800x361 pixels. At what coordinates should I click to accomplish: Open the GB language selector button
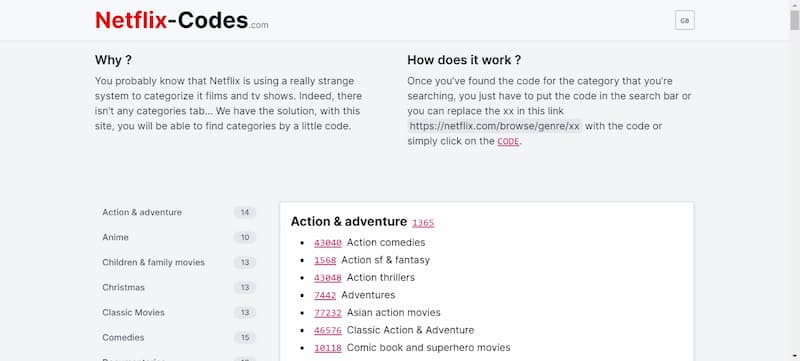[684, 20]
